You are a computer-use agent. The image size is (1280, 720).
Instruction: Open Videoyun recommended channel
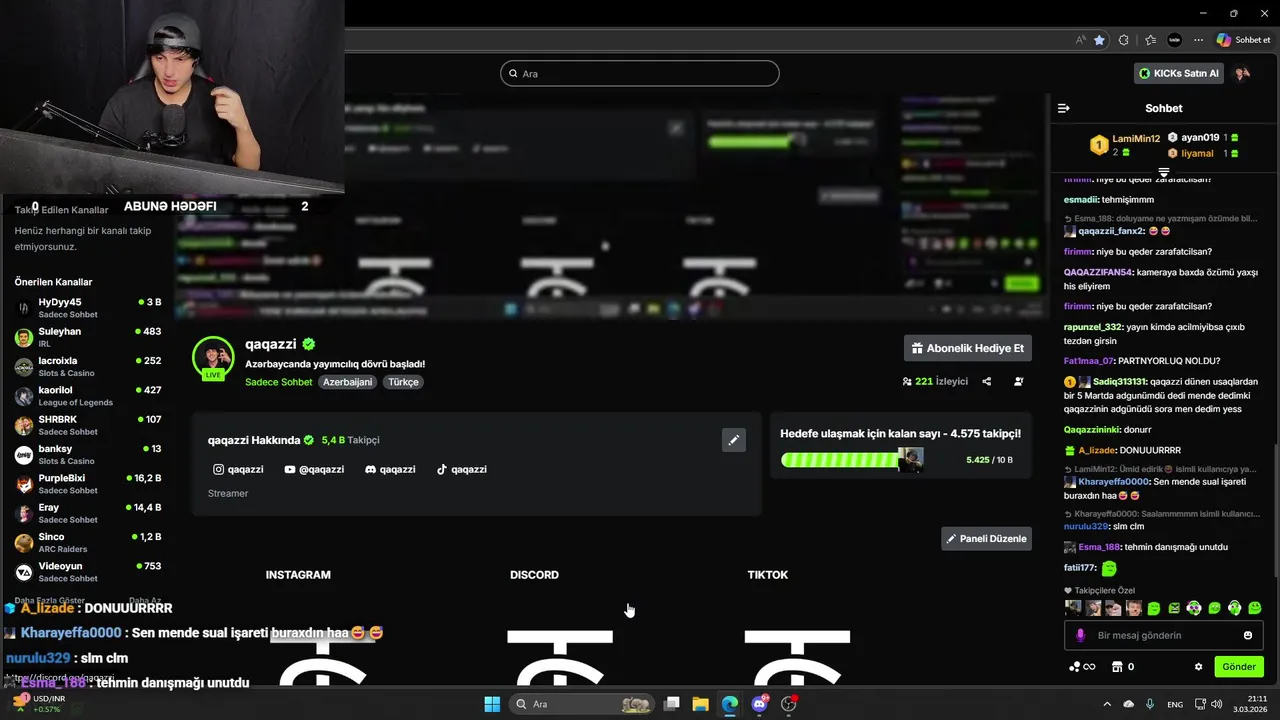coord(88,572)
